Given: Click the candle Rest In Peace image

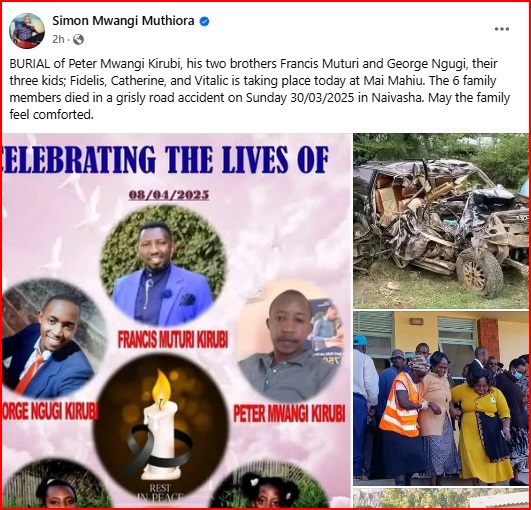Looking at the screenshot, I should click(161, 427).
